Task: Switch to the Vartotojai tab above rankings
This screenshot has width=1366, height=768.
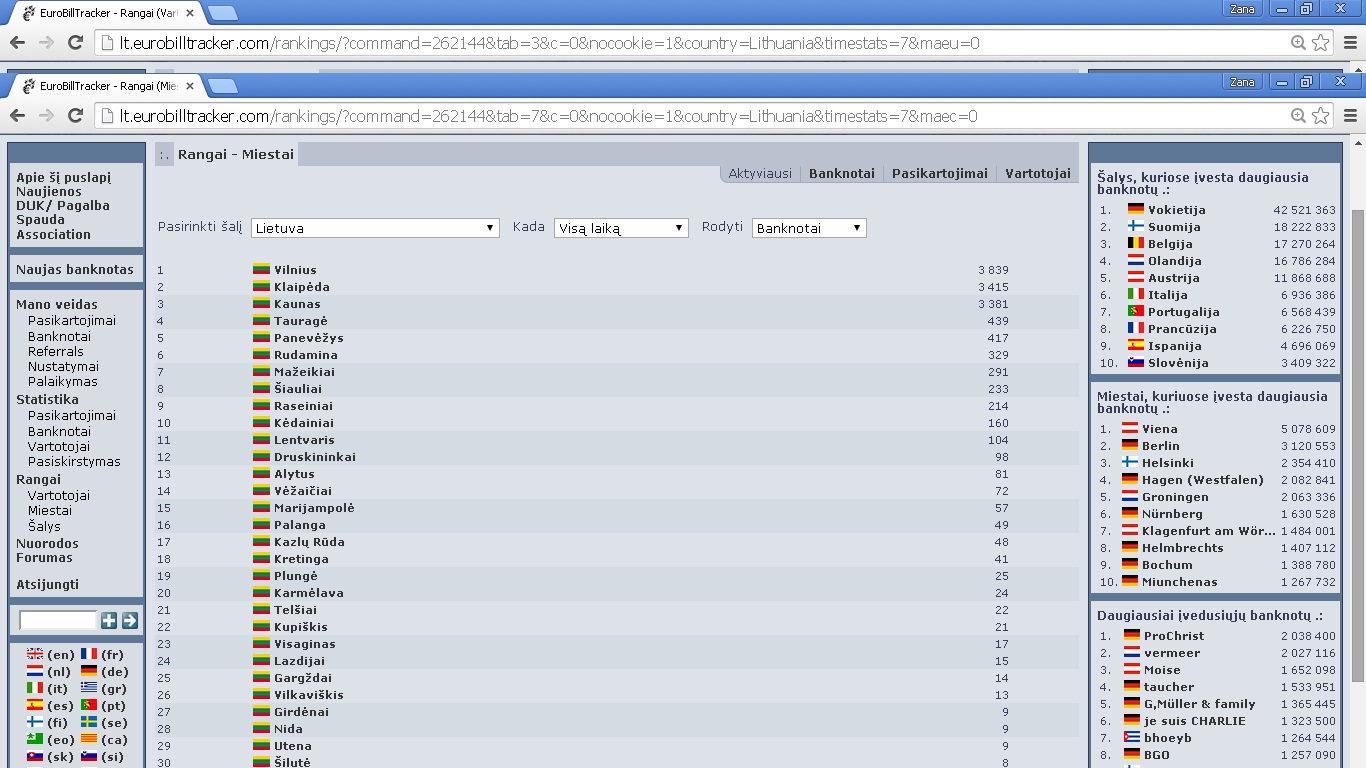Action: pyautogui.click(x=1038, y=173)
